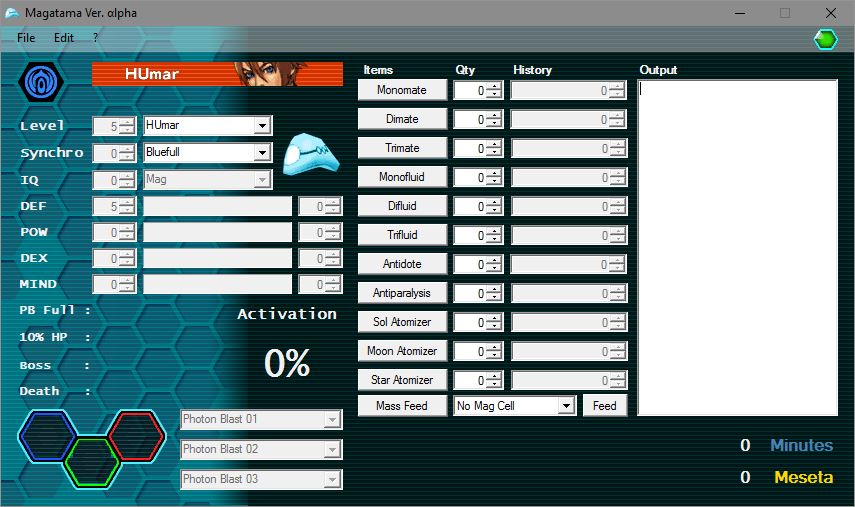The image size is (855, 507).
Task: Click the Mass Feed button
Action: coord(402,406)
